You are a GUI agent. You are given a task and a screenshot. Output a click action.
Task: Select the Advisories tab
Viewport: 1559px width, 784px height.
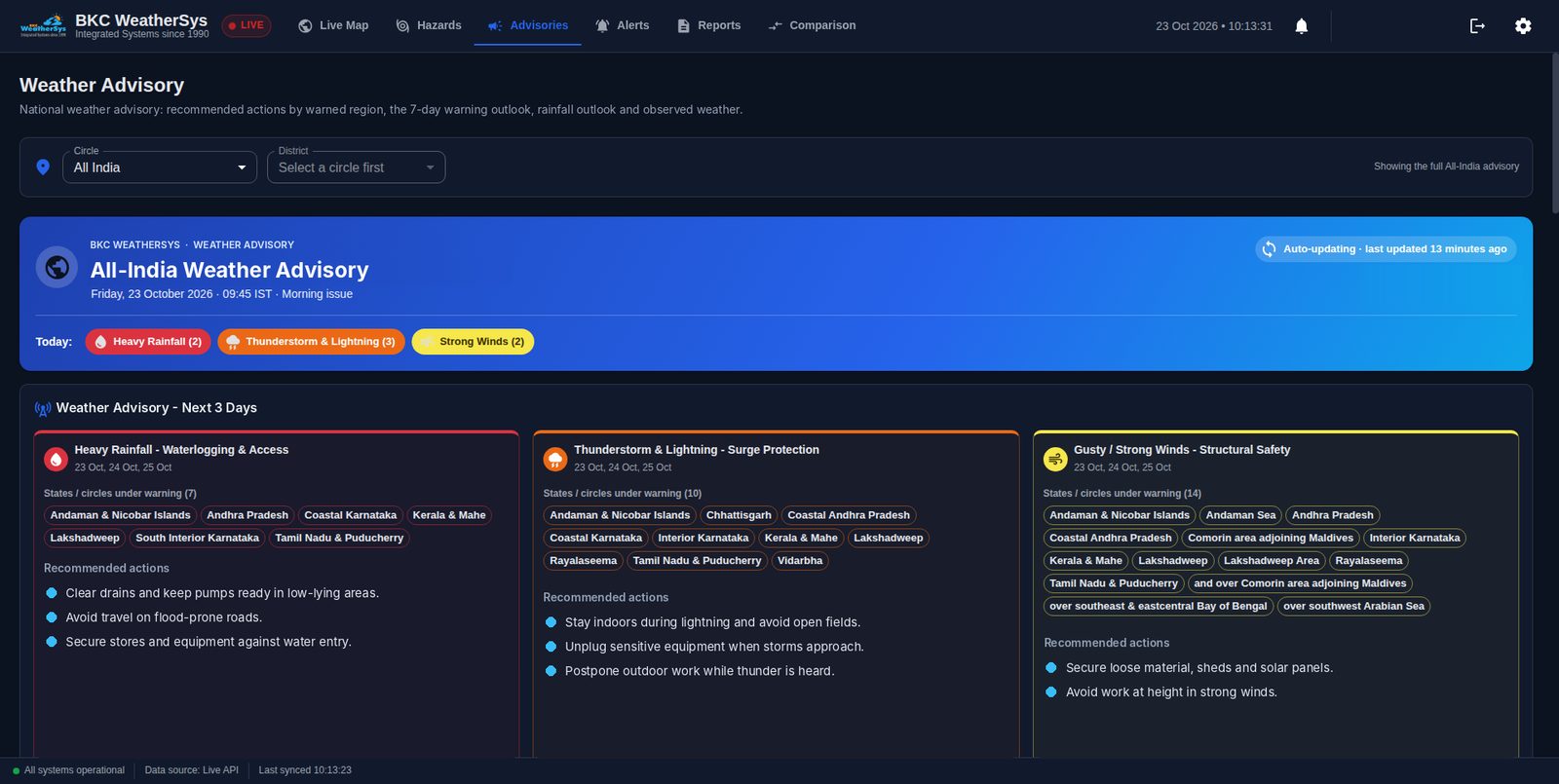pos(528,25)
